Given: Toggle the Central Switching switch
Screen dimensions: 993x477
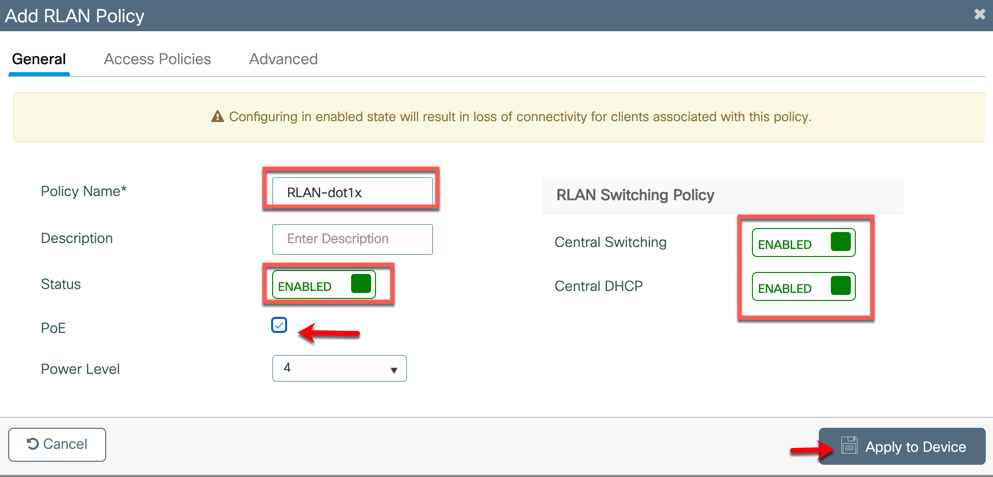Looking at the screenshot, I should [804, 243].
